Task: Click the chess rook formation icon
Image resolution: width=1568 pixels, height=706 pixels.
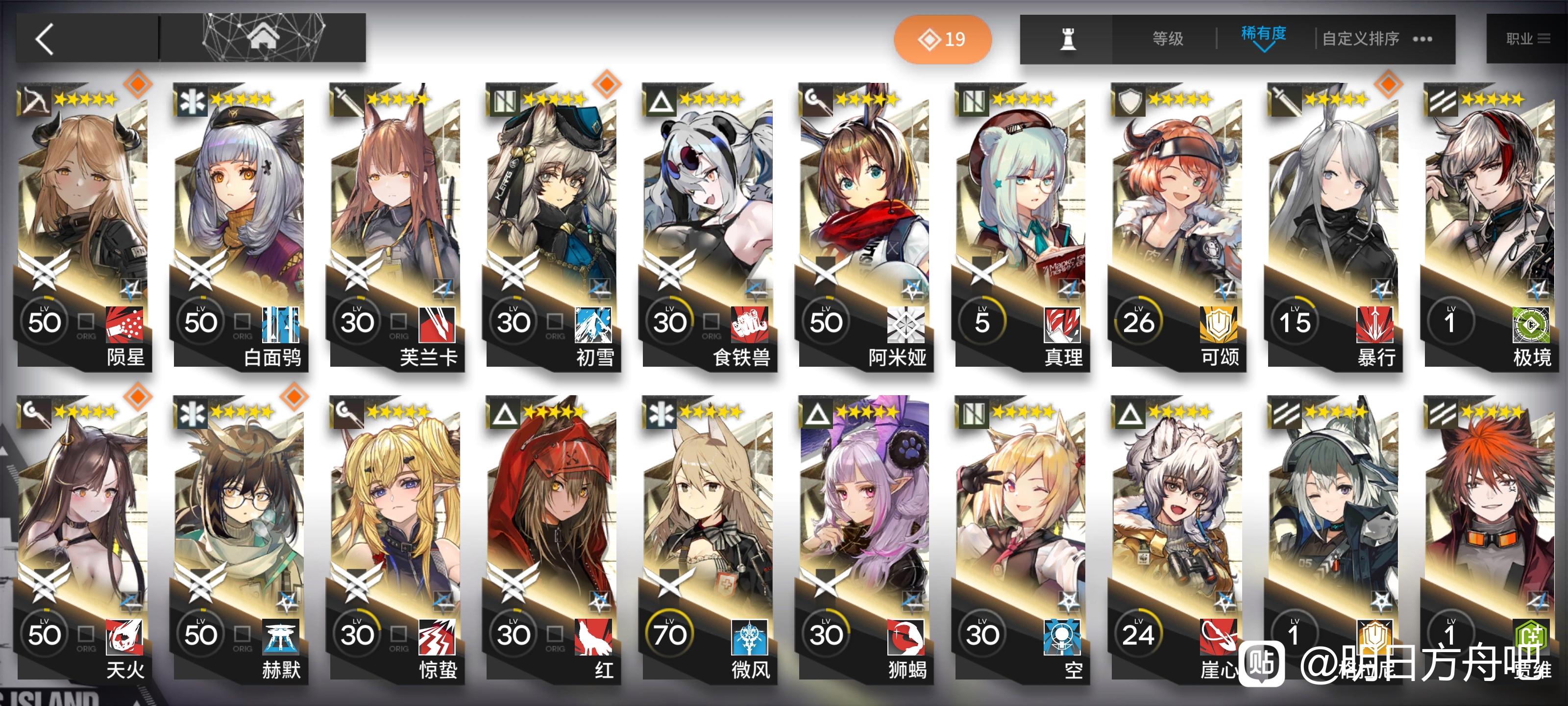Action: point(1068,40)
